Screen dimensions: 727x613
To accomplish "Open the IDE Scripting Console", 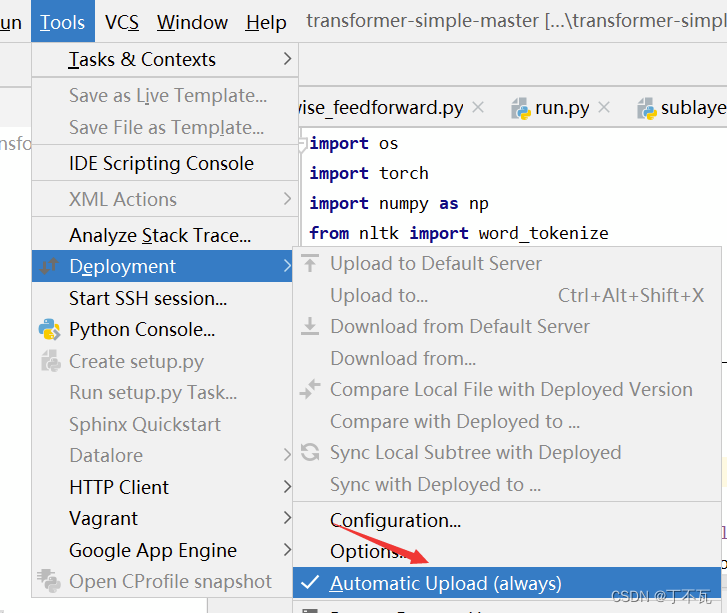I will click(x=161, y=163).
